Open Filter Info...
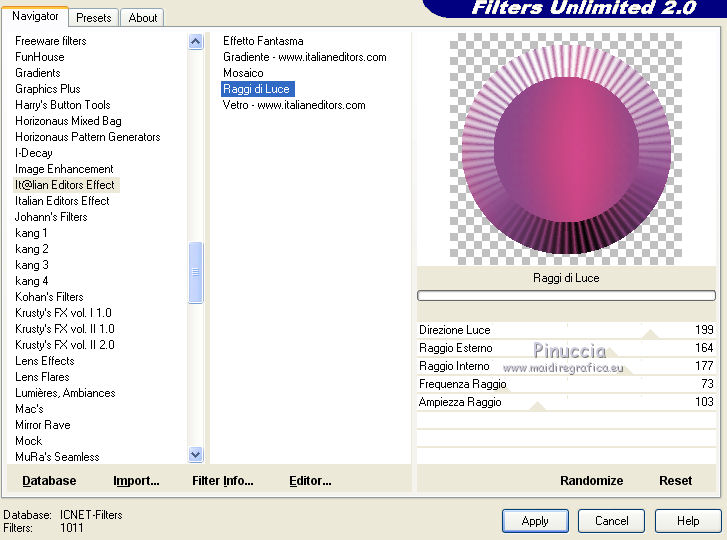 tap(223, 481)
